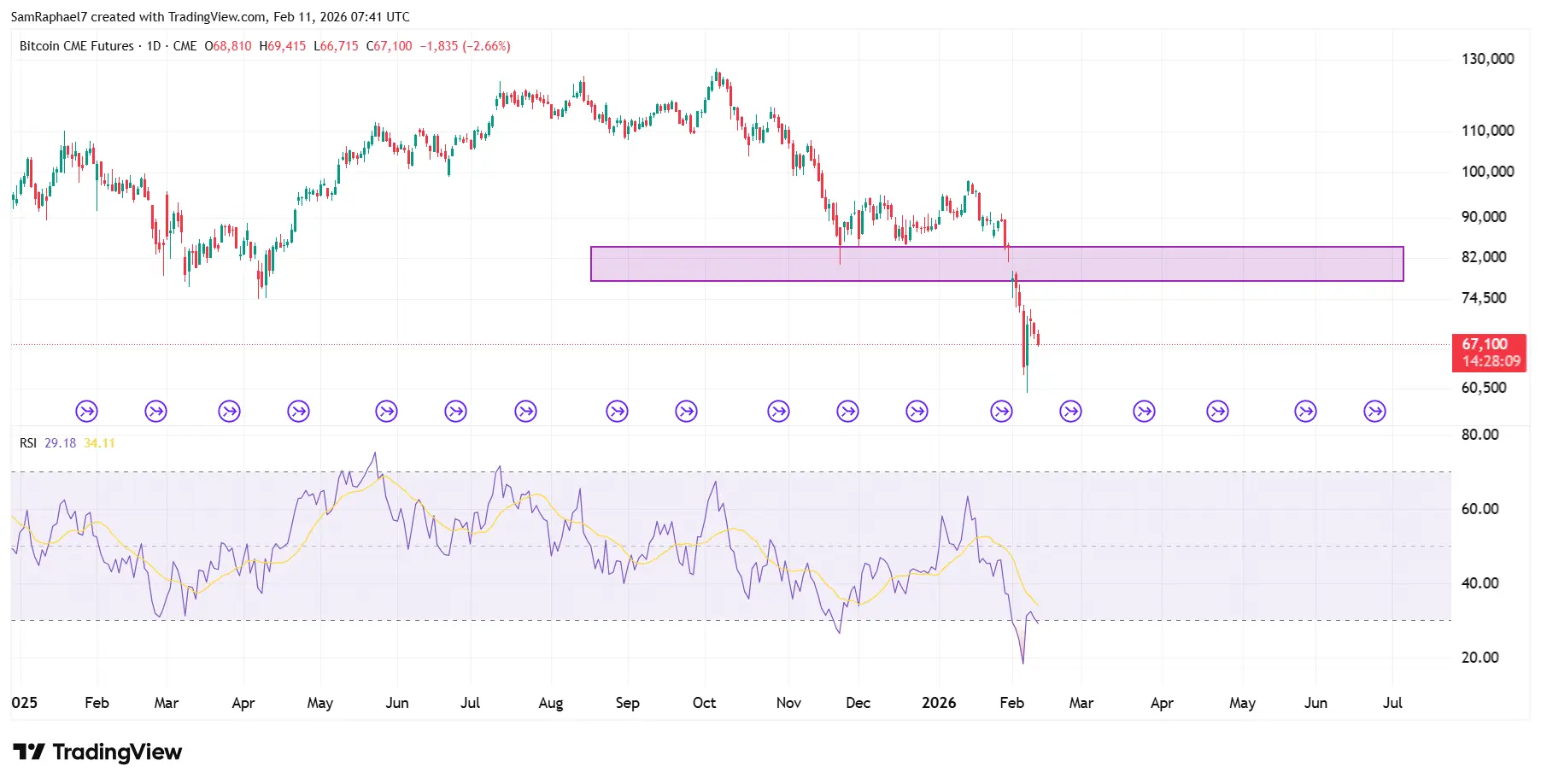Screen dimensions: 1541x784
Task: Click the rollover arrow icon beneath November
Action: pos(776,411)
